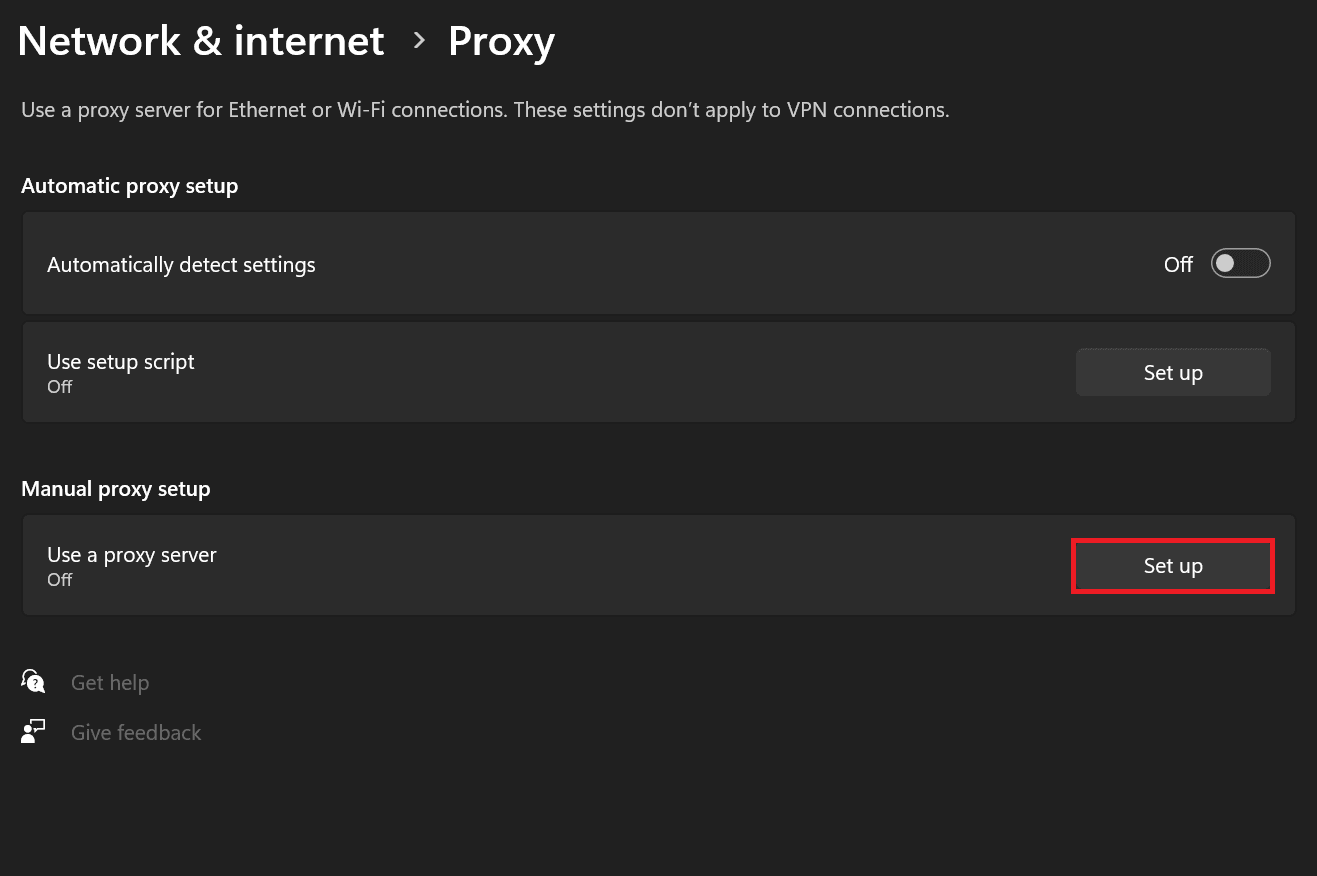Navigate back via Network & internet breadcrumb
Image resolution: width=1317 pixels, height=876 pixels.
click(200, 40)
